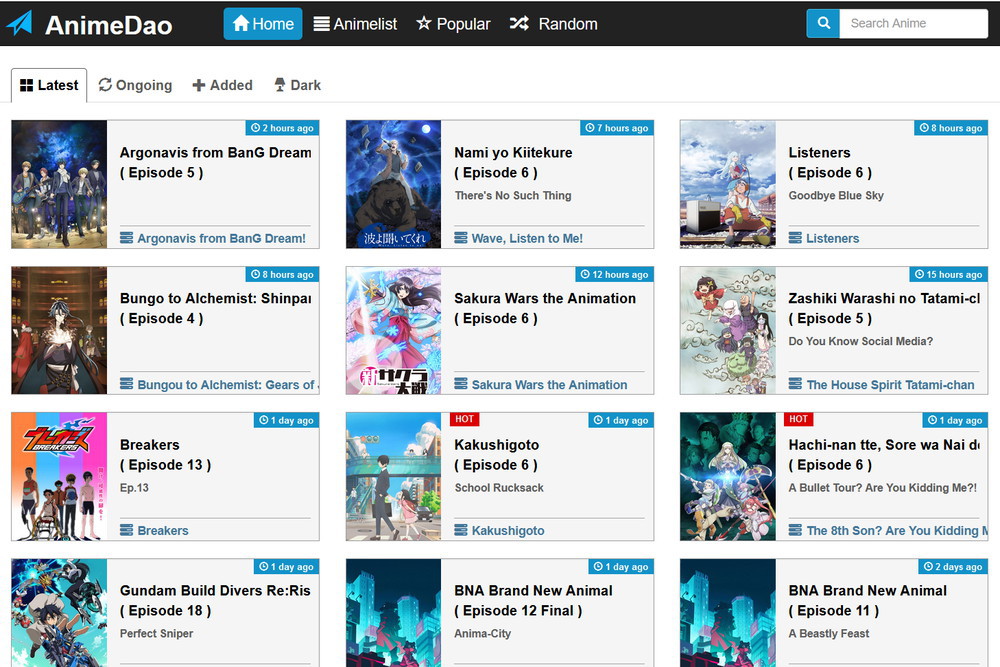Click the blue search magnifier button

pyautogui.click(x=823, y=24)
